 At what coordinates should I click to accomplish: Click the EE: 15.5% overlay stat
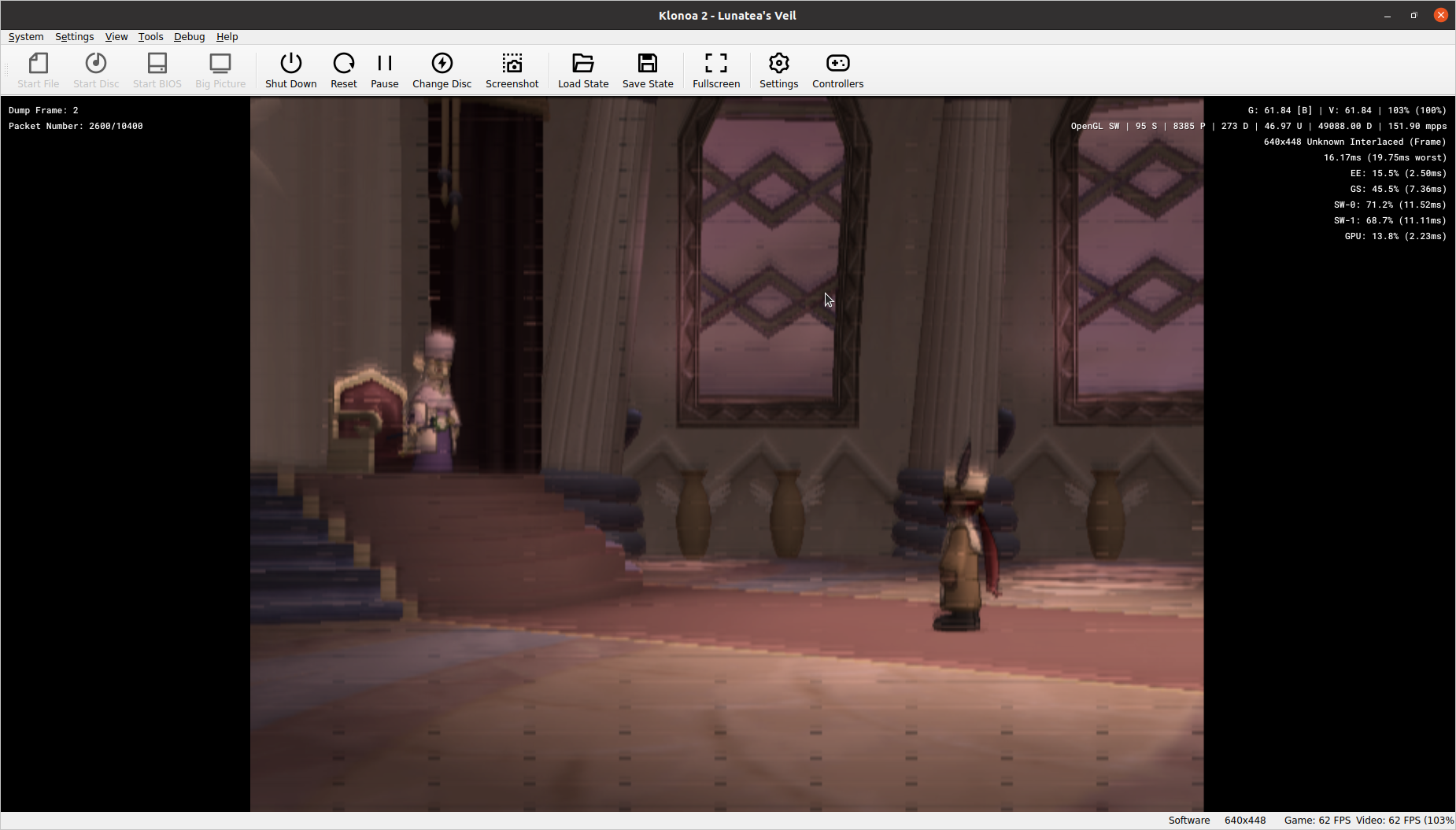coord(1399,173)
